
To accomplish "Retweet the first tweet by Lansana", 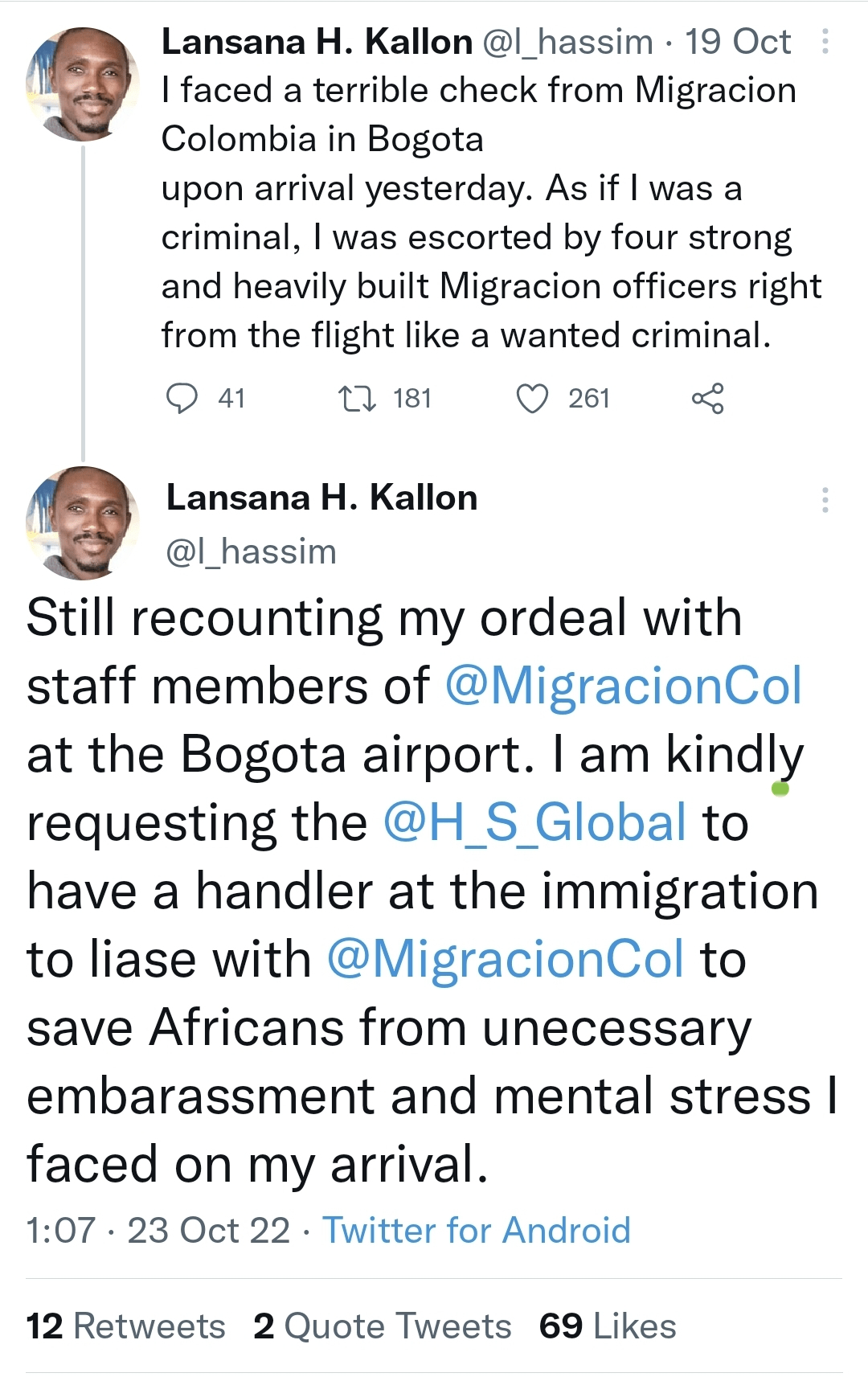I will [x=357, y=398].
